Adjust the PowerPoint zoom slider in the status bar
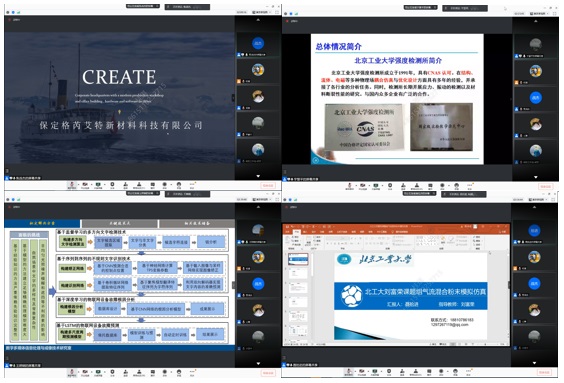Viewport: 564px width, 383px height. (x=486, y=345)
